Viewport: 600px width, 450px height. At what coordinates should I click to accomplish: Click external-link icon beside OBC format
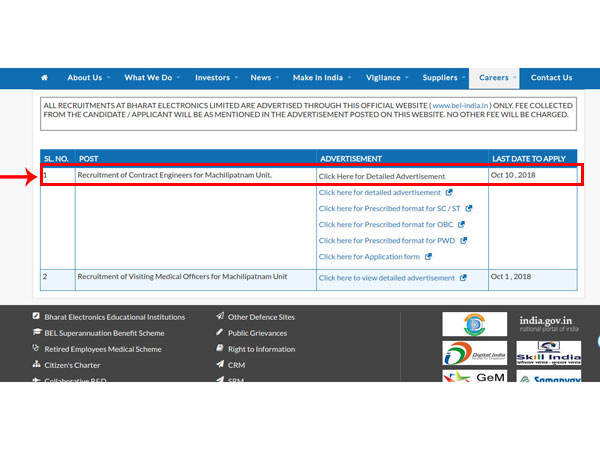pos(461,224)
